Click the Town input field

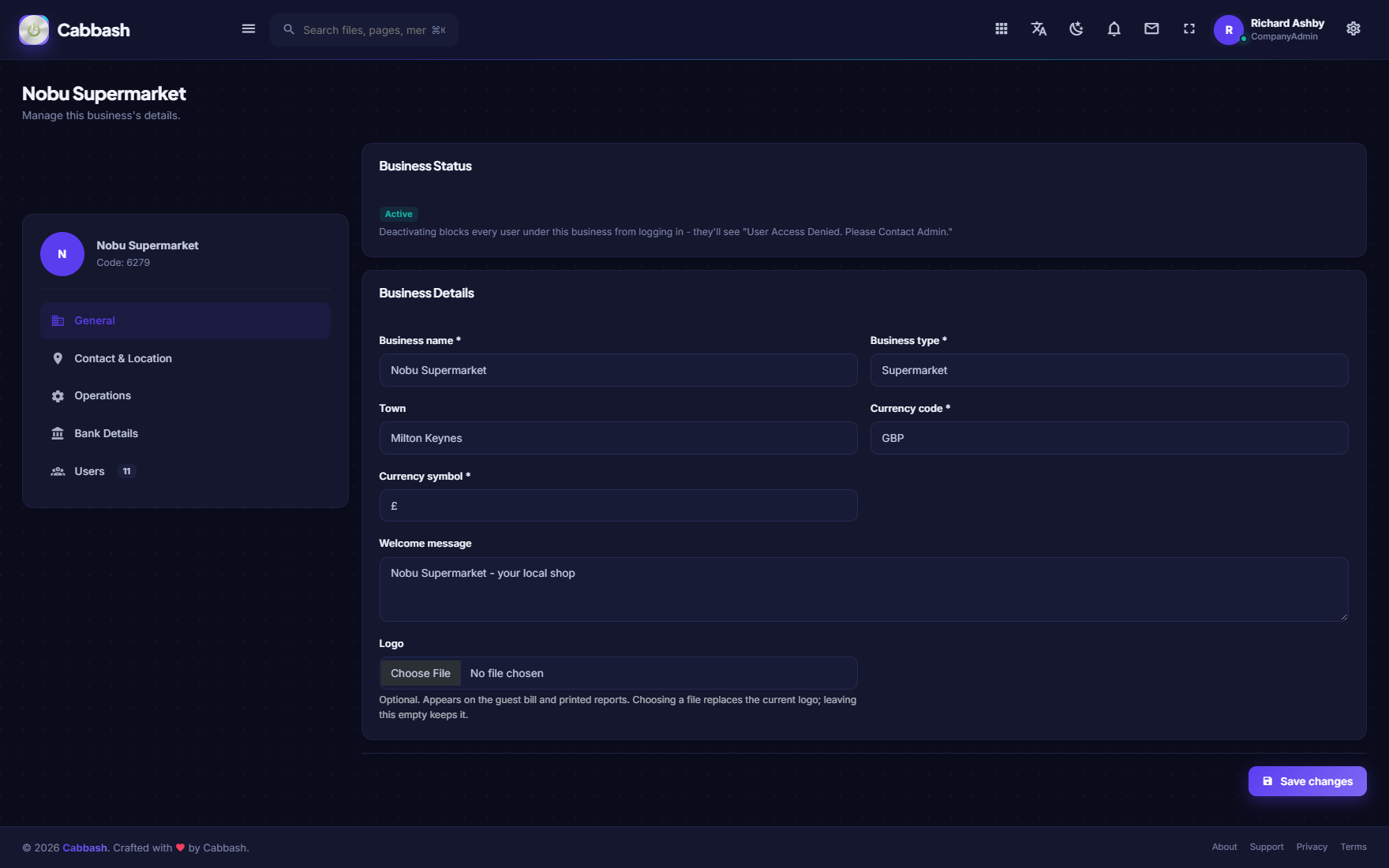click(x=618, y=438)
